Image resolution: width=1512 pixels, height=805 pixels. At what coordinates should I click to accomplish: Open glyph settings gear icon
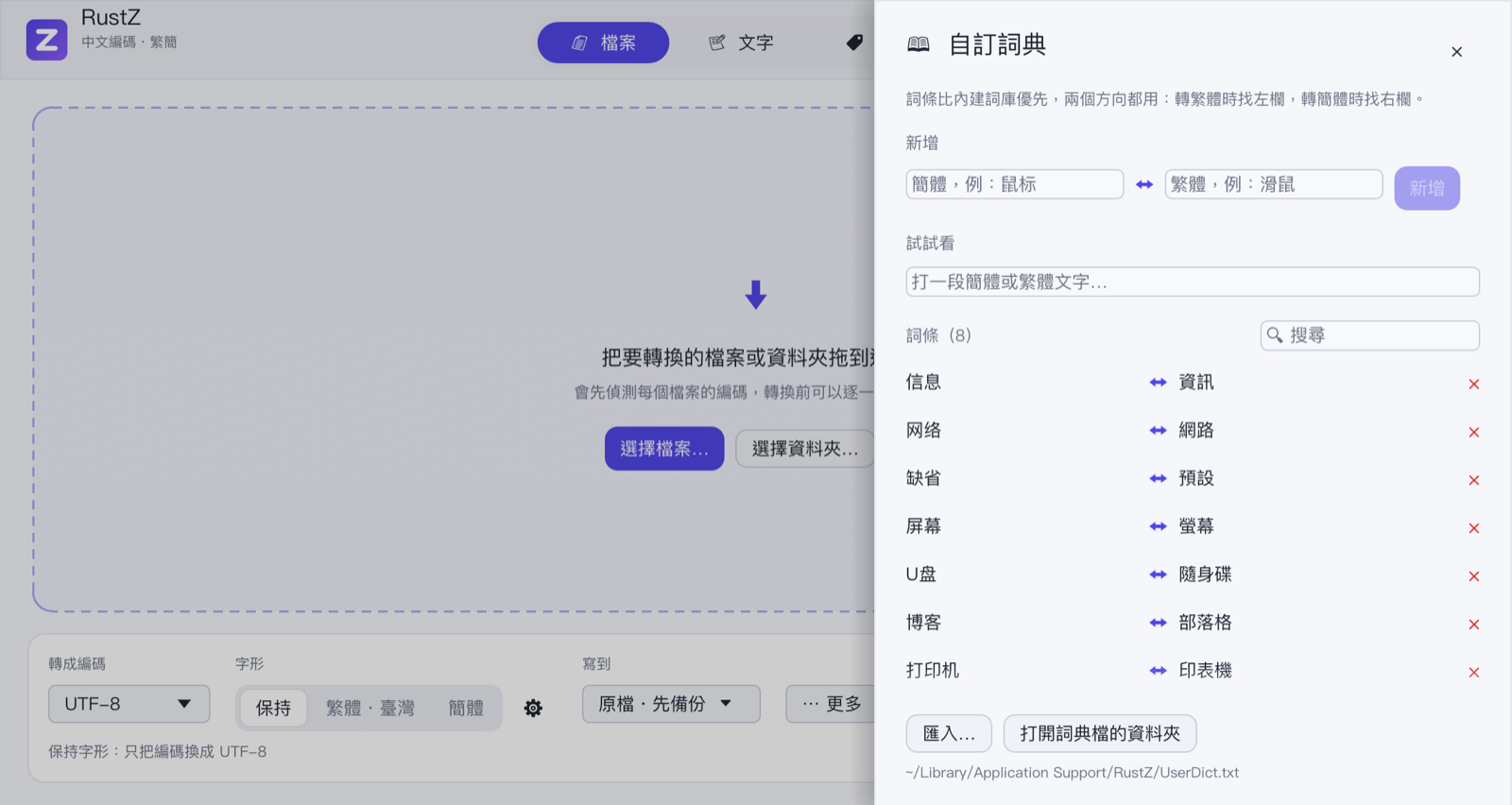pos(533,708)
